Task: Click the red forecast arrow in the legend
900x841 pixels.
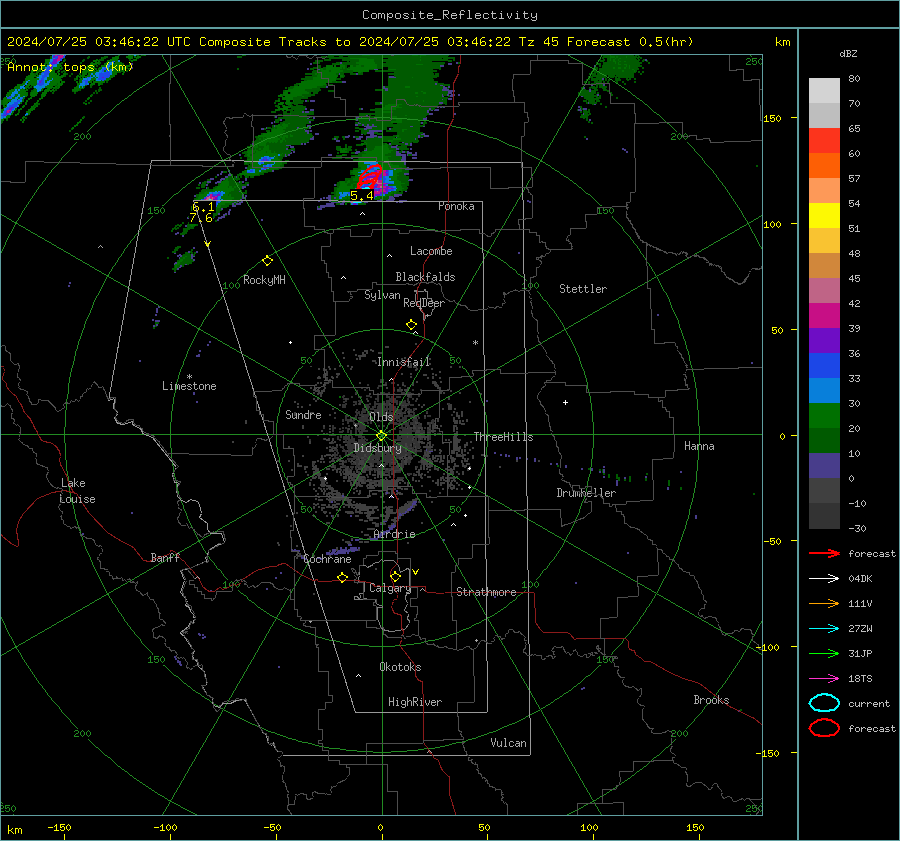Action: pos(824,553)
